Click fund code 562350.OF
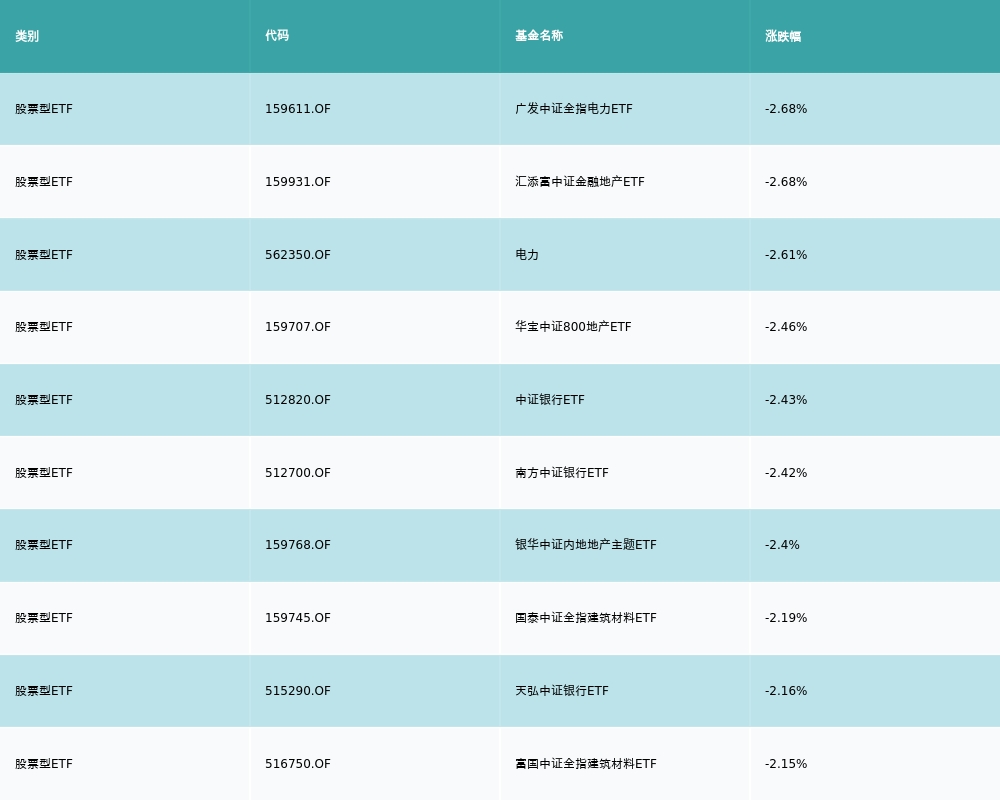The width and height of the screenshot is (1000, 800). (297, 255)
